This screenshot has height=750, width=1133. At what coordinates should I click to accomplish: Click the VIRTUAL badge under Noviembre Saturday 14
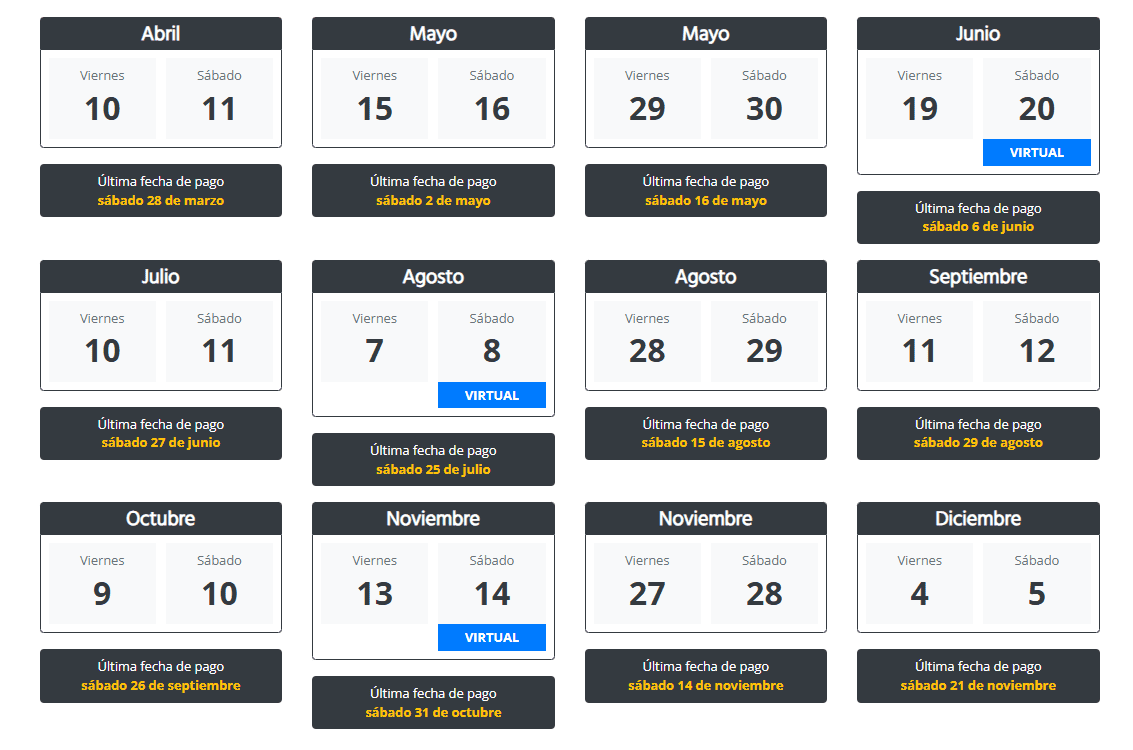[x=491, y=637]
